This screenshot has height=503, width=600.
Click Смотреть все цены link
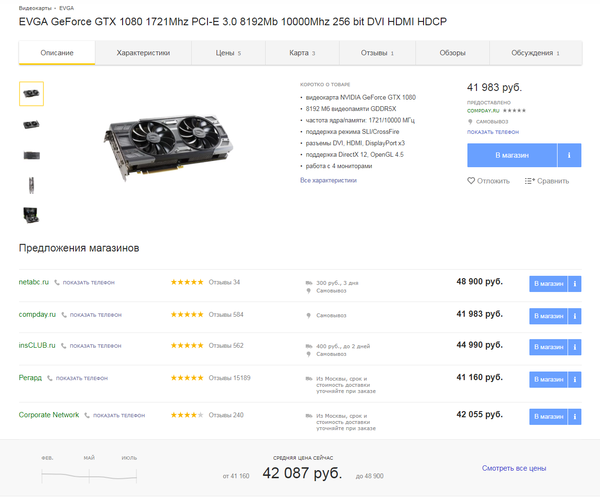click(x=514, y=468)
